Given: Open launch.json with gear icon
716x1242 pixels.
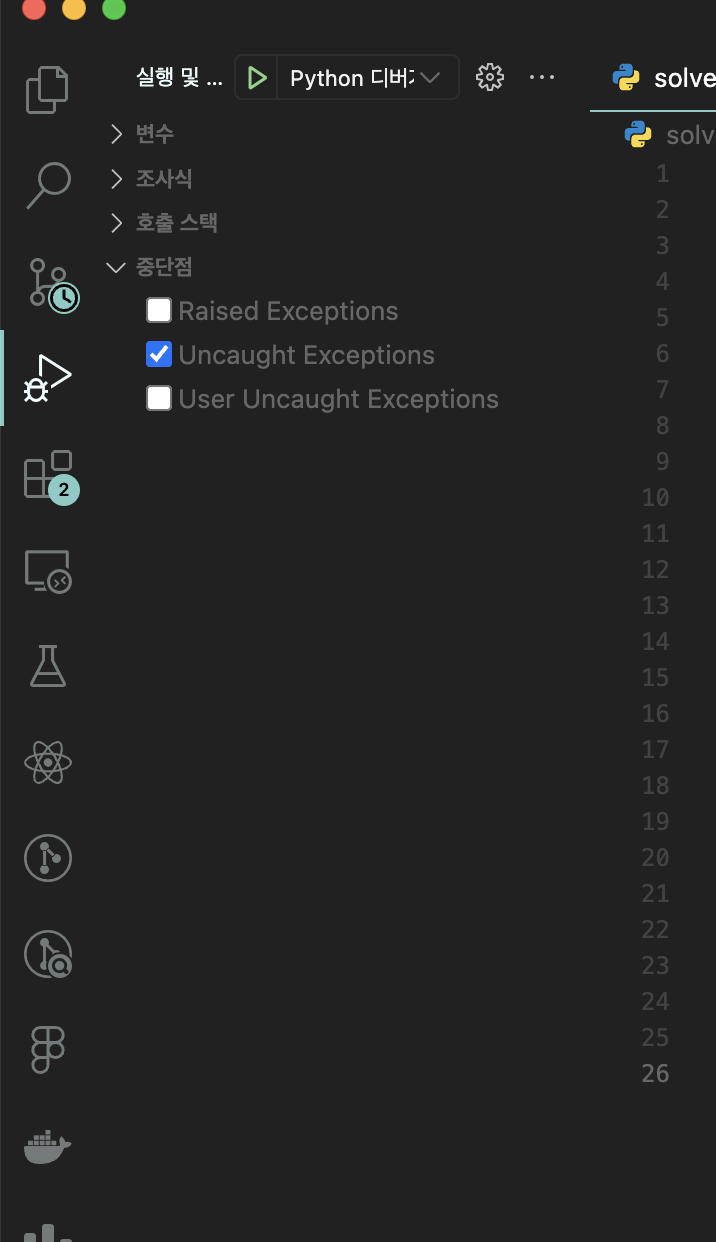Looking at the screenshot, I should (x=489, y=77).
